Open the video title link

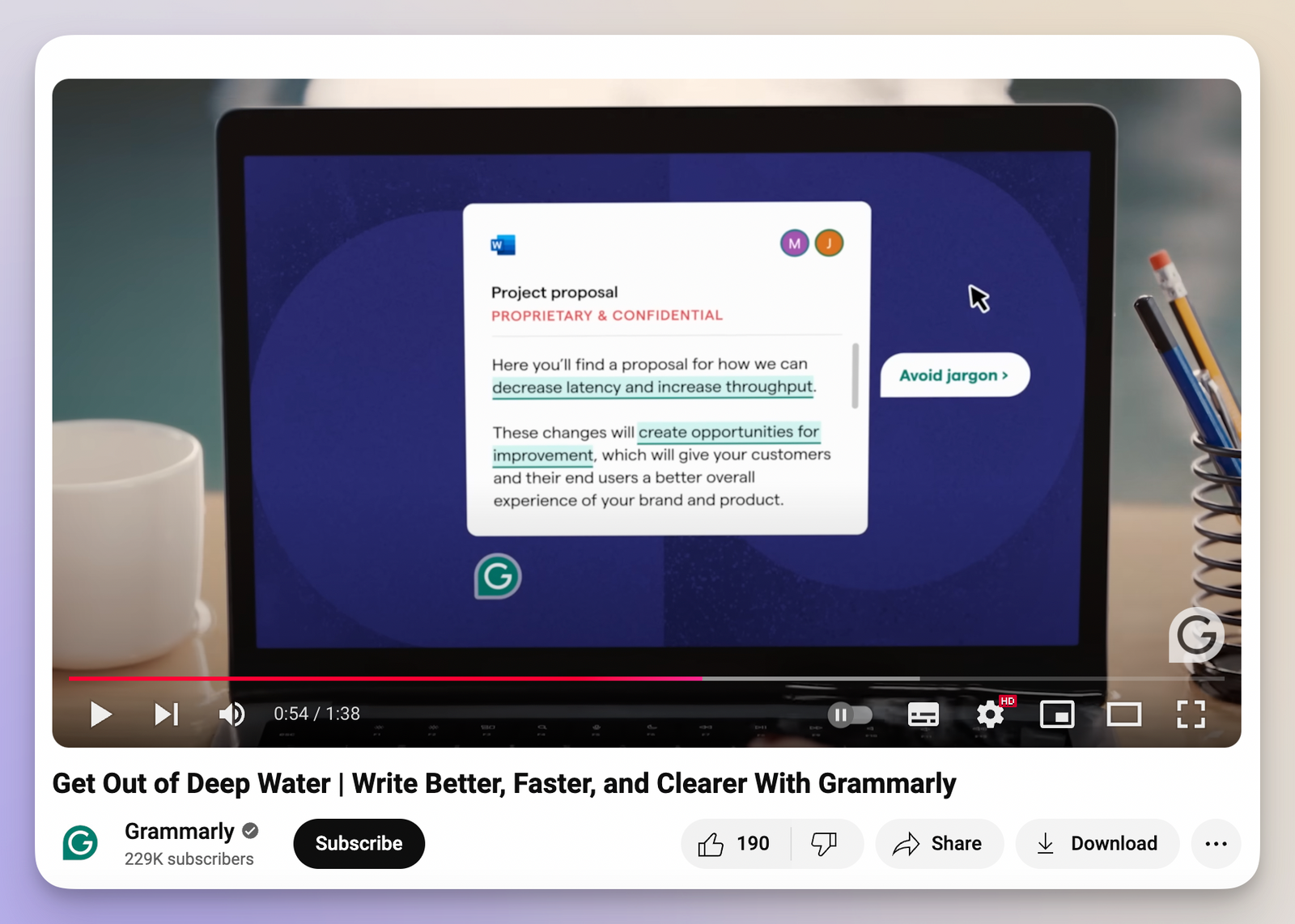click(503, 783)
